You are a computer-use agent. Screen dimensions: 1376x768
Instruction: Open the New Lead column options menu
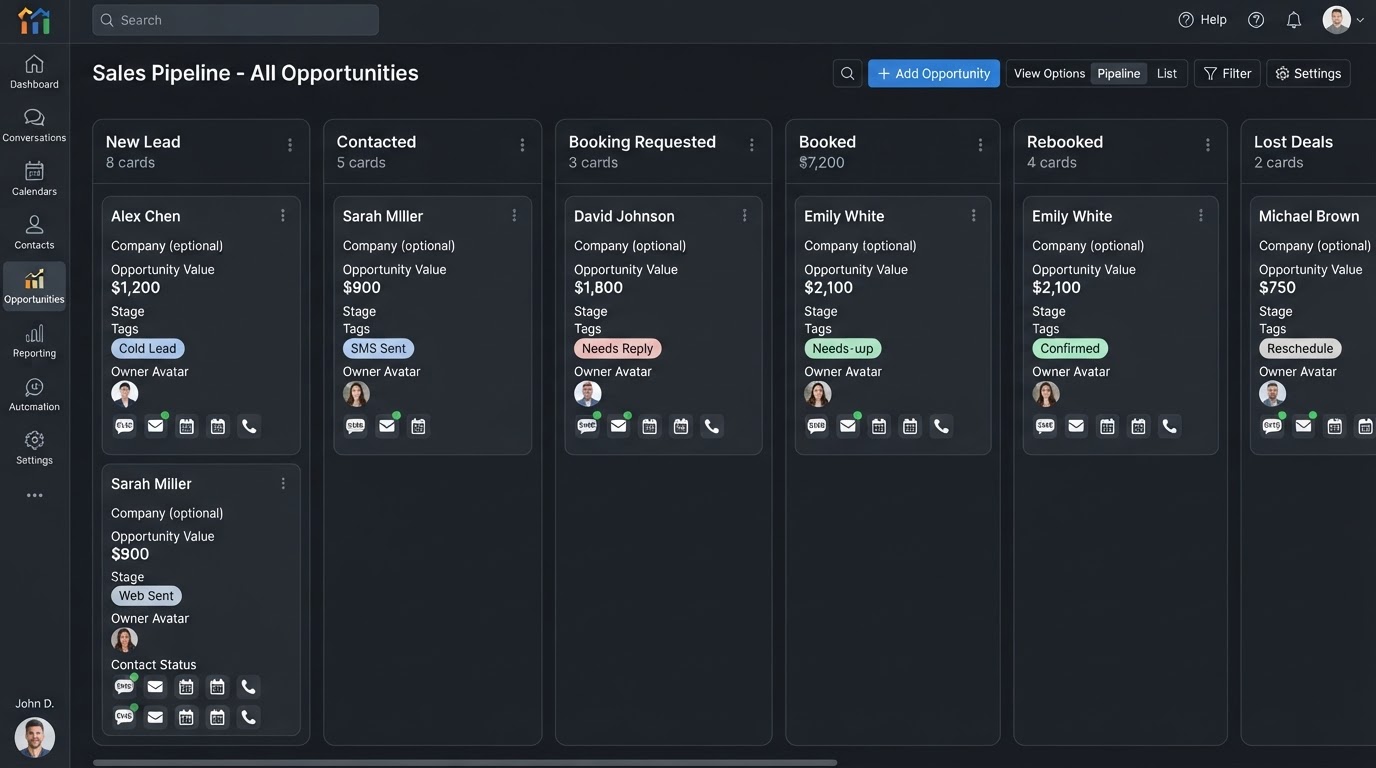(x=290, y=145)
